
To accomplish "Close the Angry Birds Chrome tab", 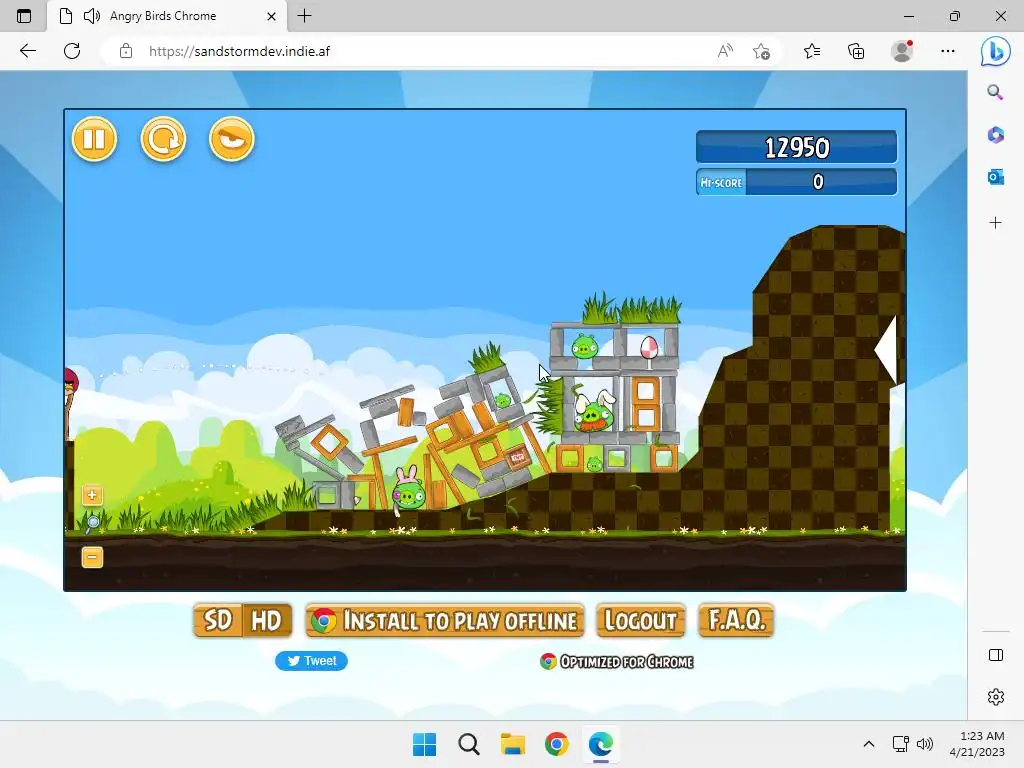I will pos(272,16).
